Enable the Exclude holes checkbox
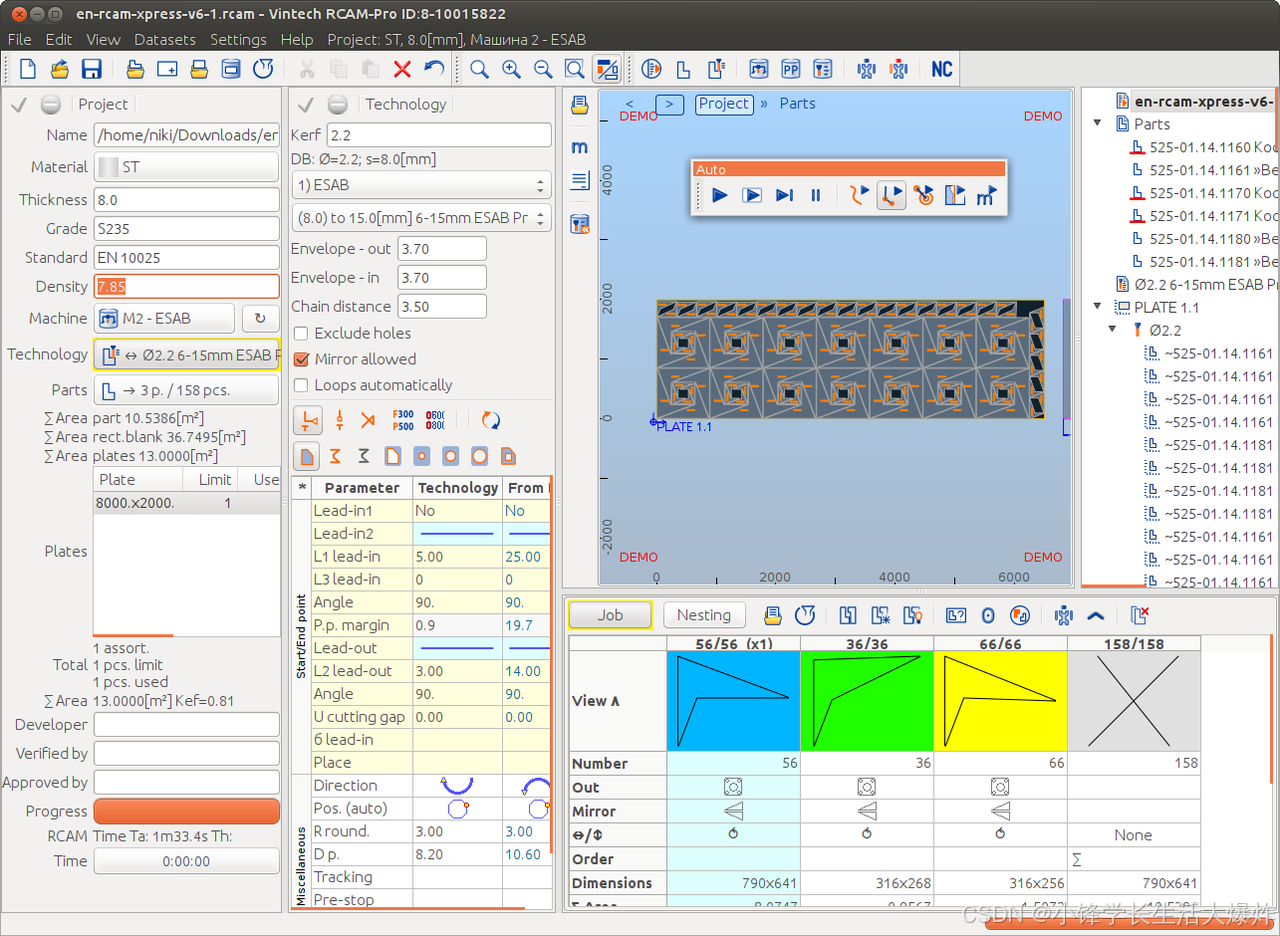1280x936 pixels. pos(301,333)
